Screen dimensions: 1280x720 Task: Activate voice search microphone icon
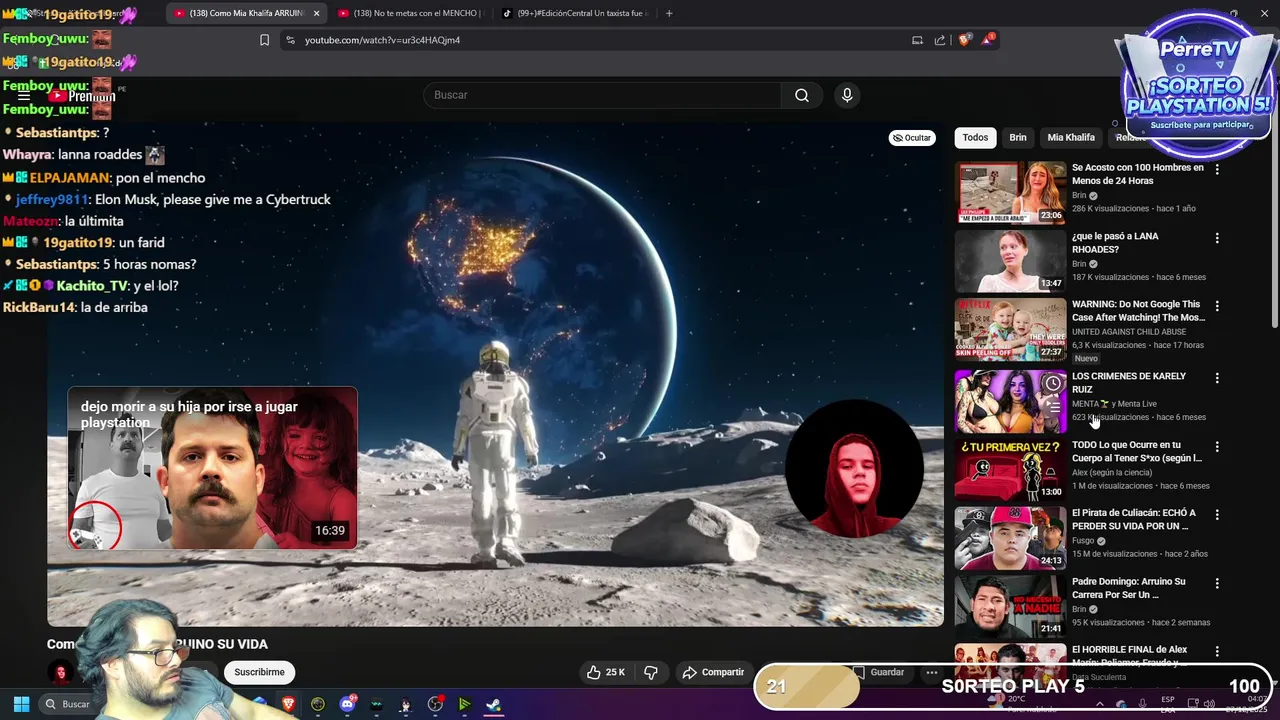point(847,95)
